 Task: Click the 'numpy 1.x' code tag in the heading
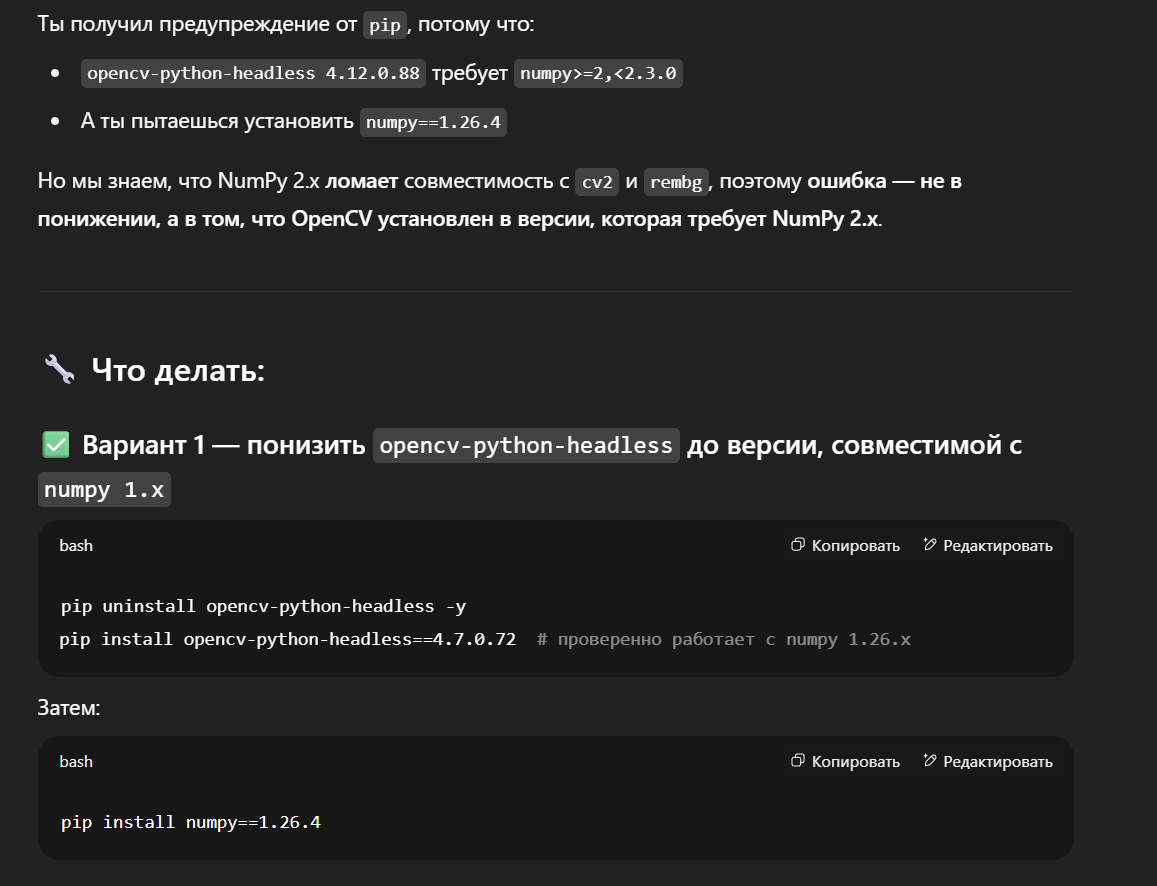pyautogui.click(x=104, y=490)
